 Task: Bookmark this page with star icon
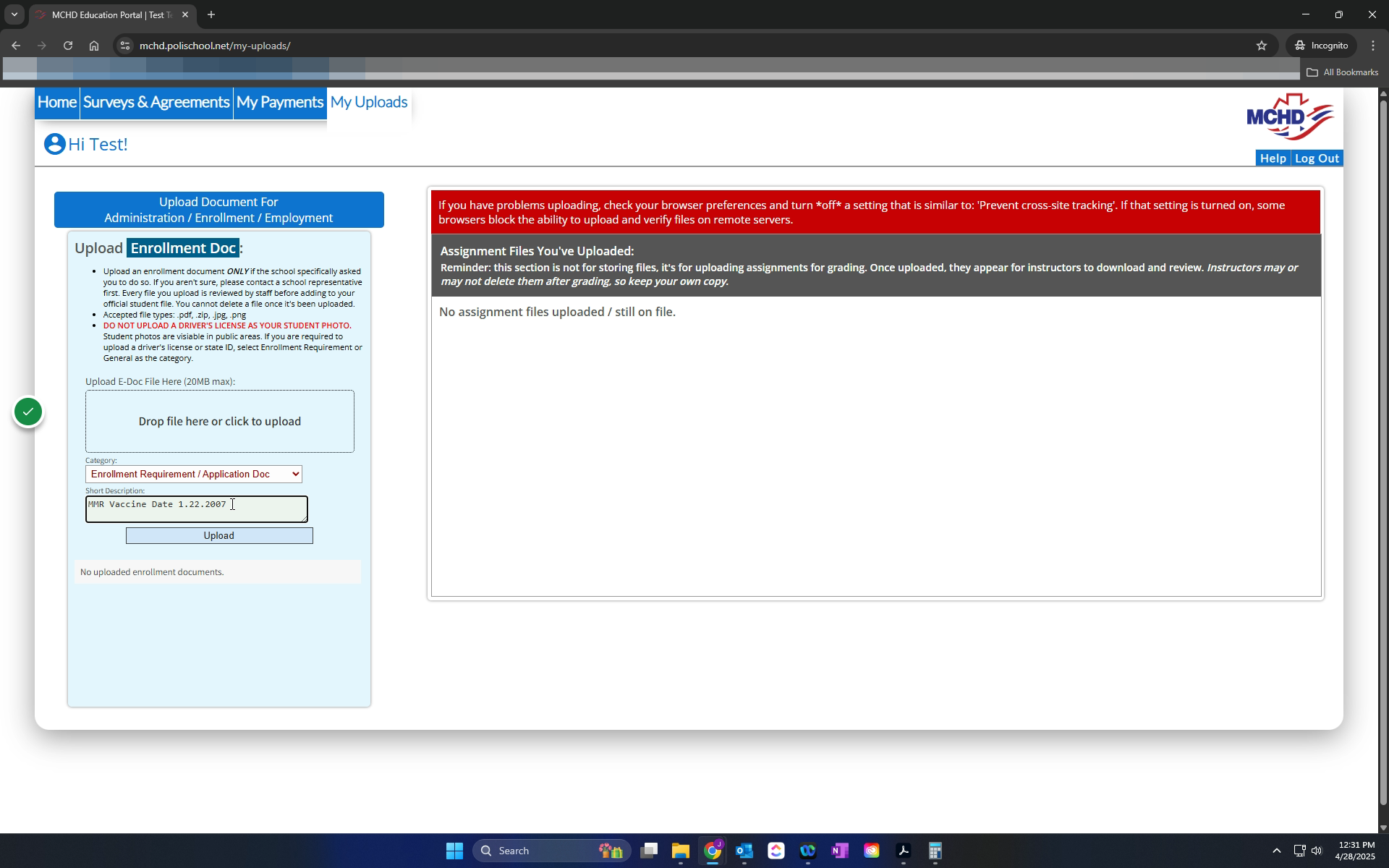point(1262,46)
